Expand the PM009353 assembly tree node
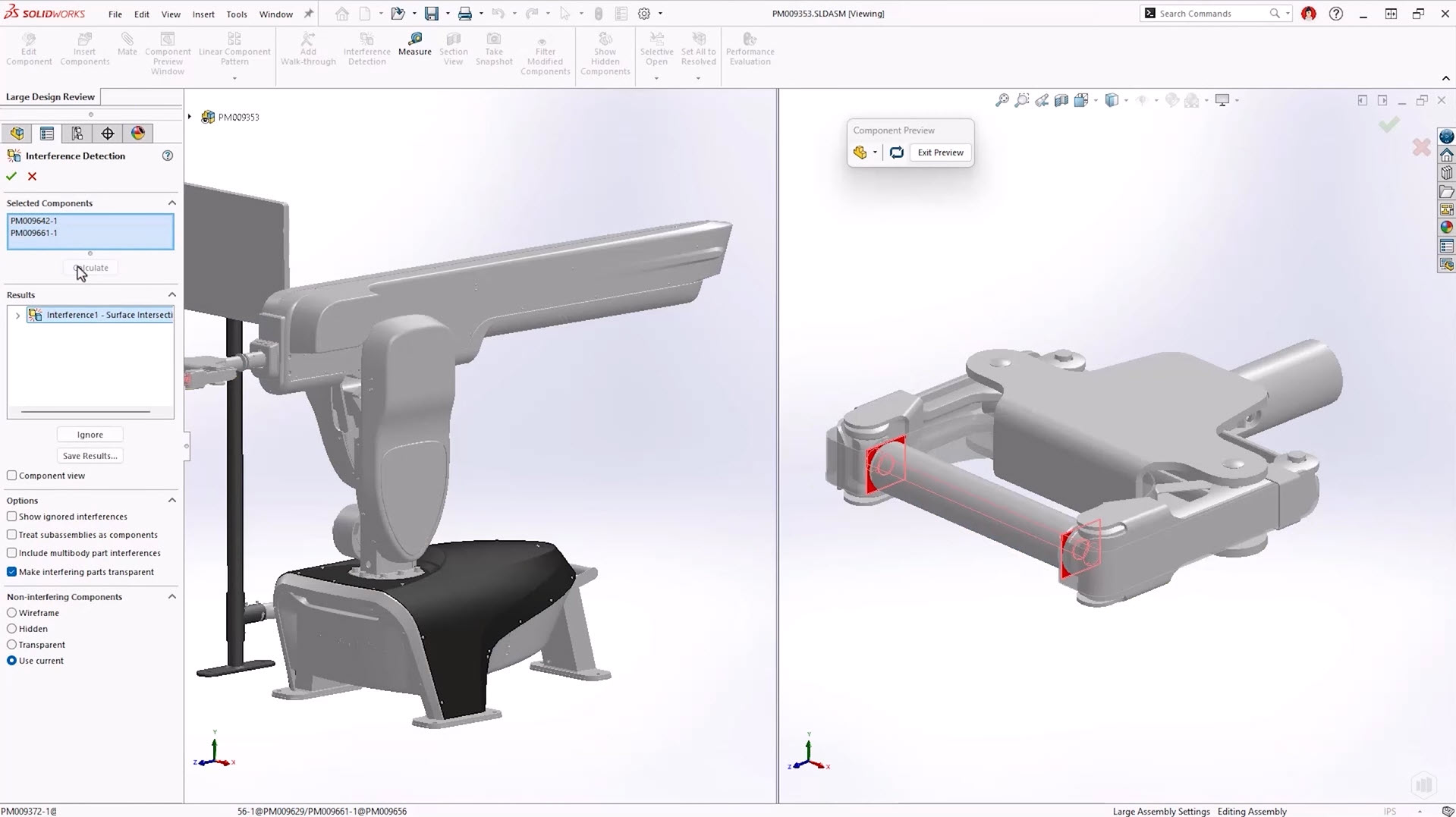Image resolution: width=1456 pixels, height=817 pixels. coord(190,117)
